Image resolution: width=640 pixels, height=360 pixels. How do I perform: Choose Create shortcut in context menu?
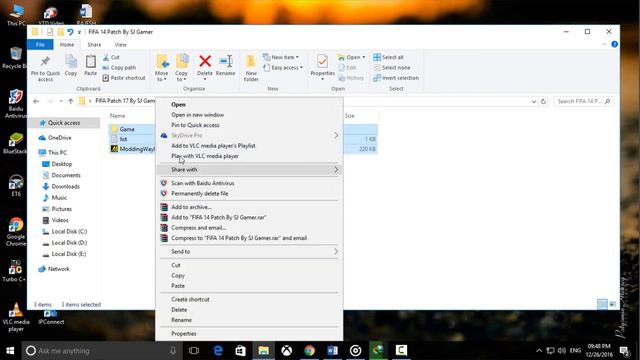pyautogui.click(x=190, y=299)
